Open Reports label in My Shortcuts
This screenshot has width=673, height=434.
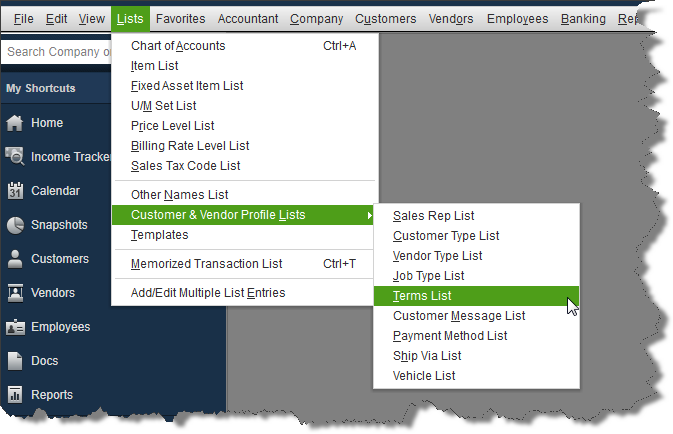(52, 395)
